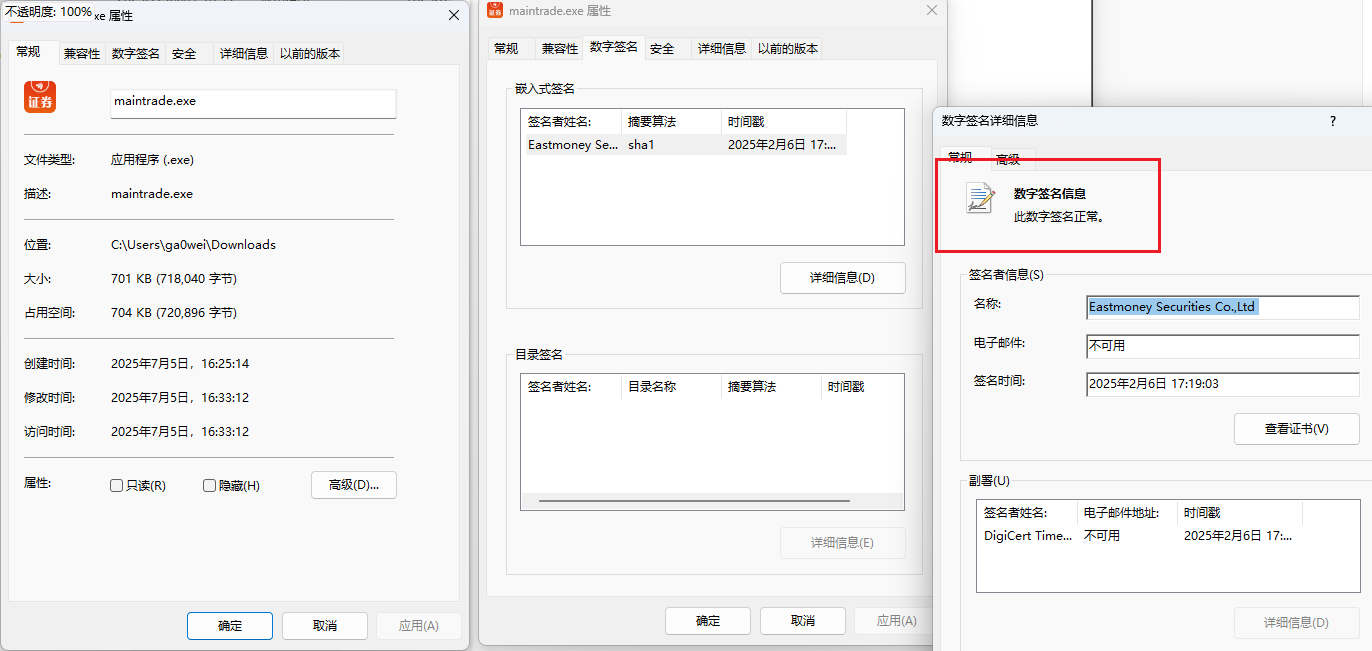This screenshot has width=1372, height=651.
Task: Click 取消 in the middle properties window
Action: pos(803,621)
